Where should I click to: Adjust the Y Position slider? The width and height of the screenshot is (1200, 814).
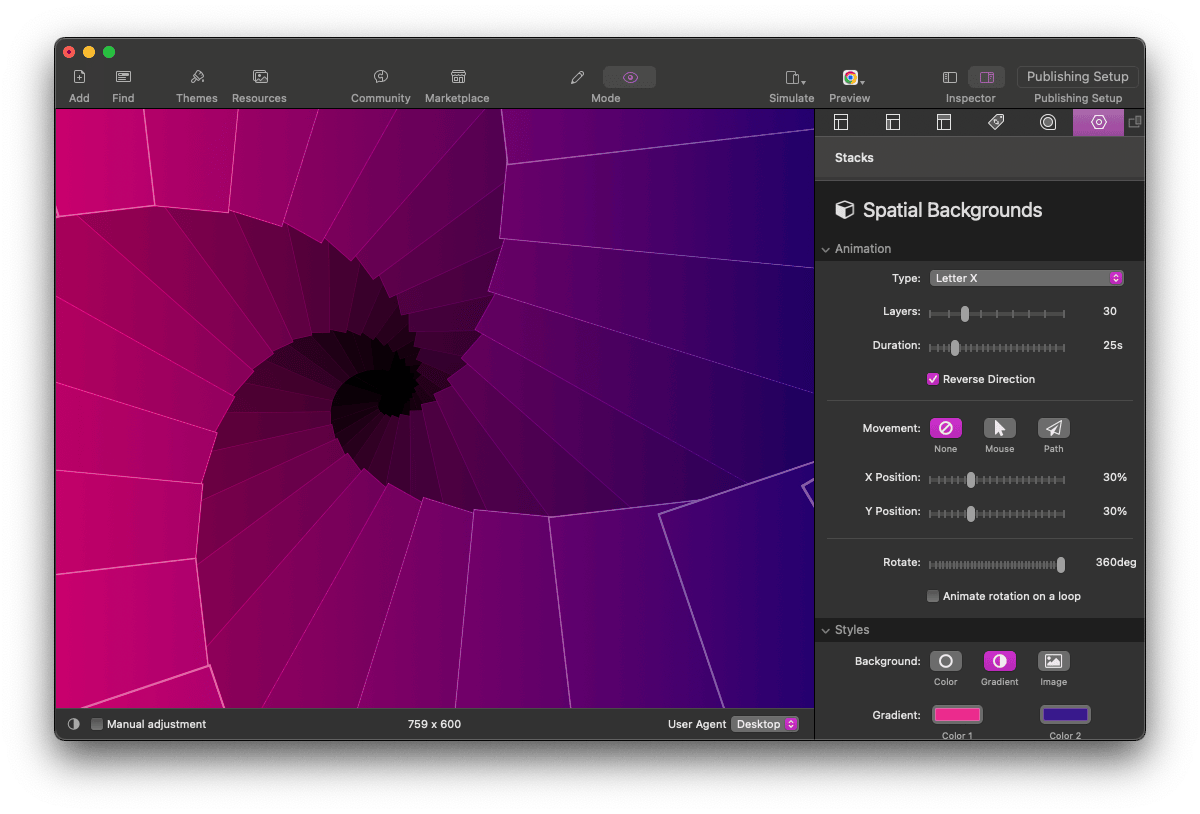click(997, 513)
